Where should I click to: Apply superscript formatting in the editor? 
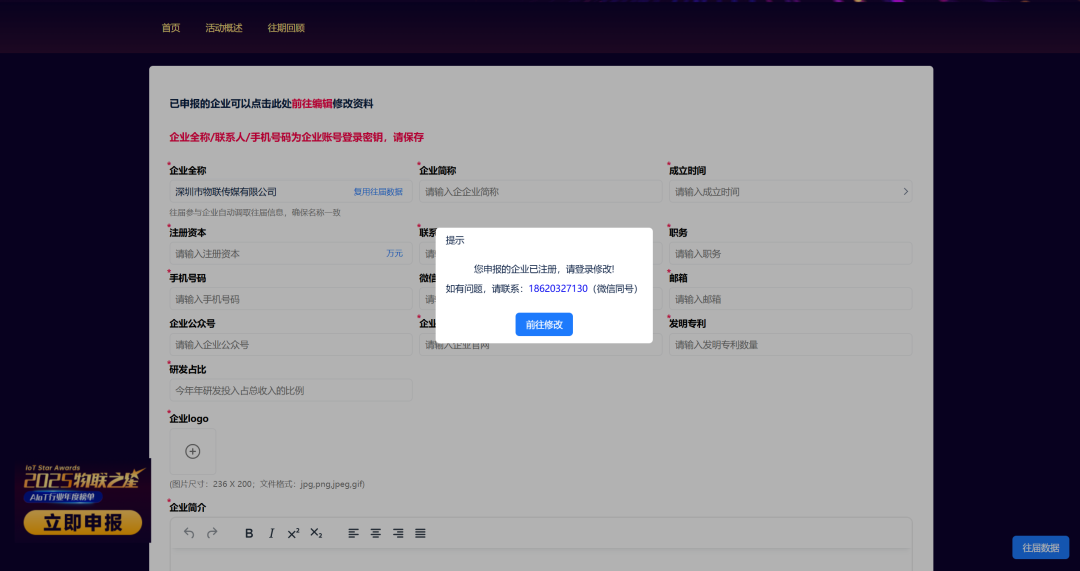point(293,533)
